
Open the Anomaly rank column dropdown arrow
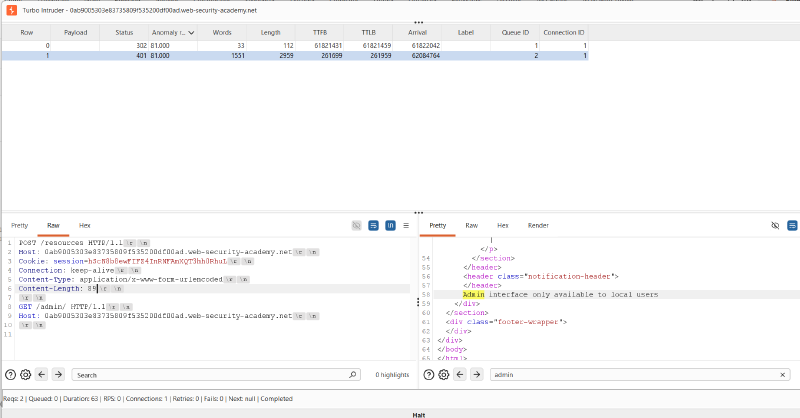tap(191, 33)
